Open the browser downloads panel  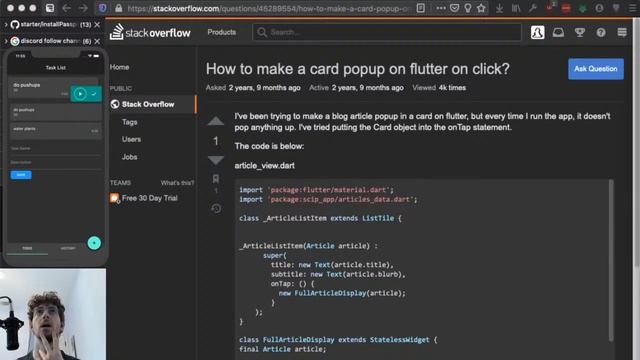(x=499, y=8)
